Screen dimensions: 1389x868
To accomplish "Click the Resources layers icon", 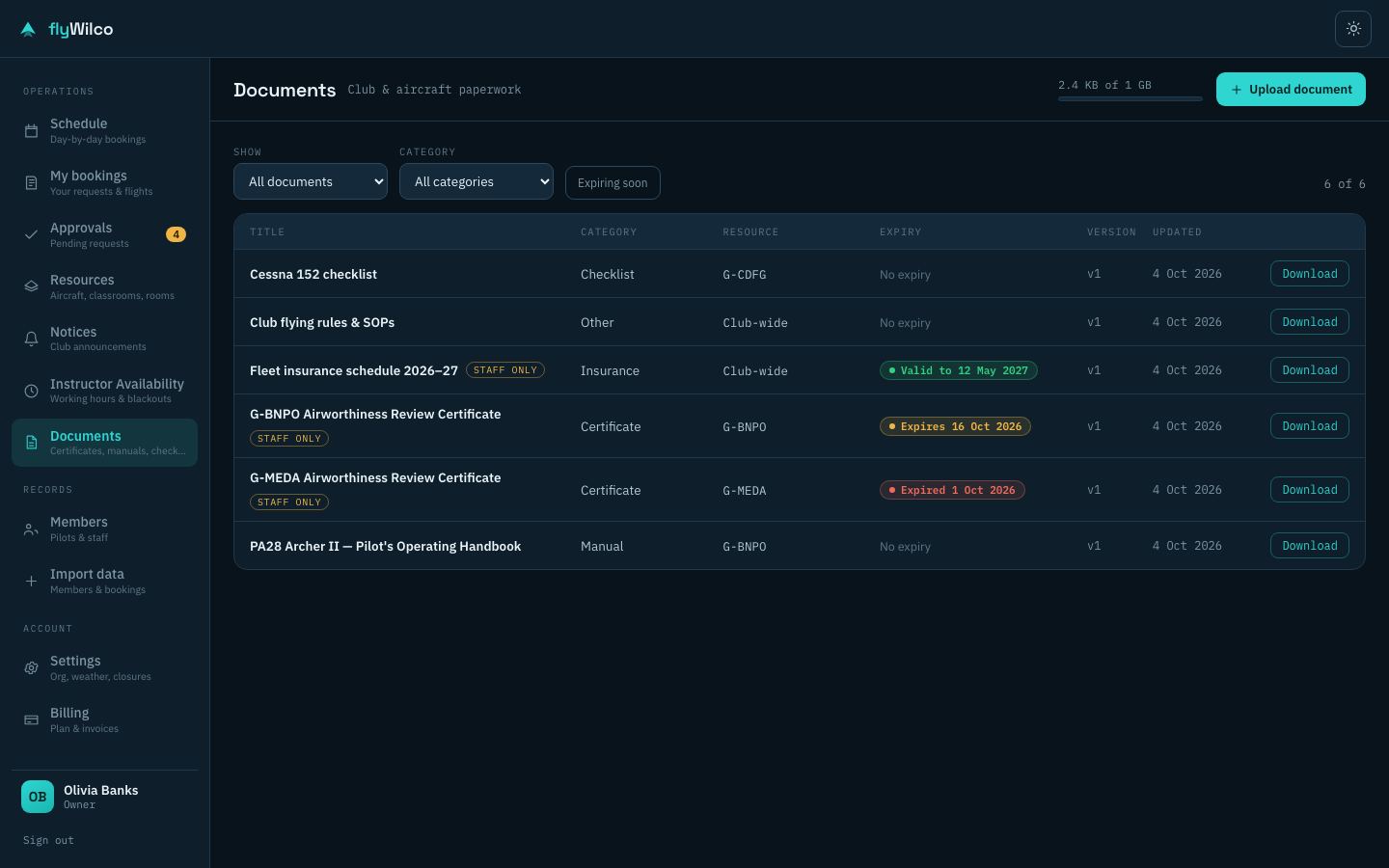I will pyautogui.click(x=31, y=286).
